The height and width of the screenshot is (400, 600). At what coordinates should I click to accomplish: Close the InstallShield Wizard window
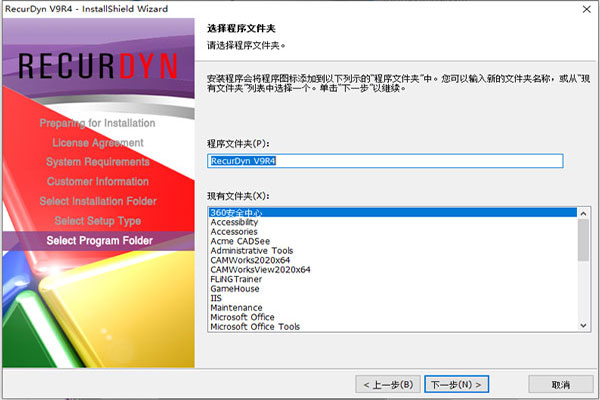(587, 9)
